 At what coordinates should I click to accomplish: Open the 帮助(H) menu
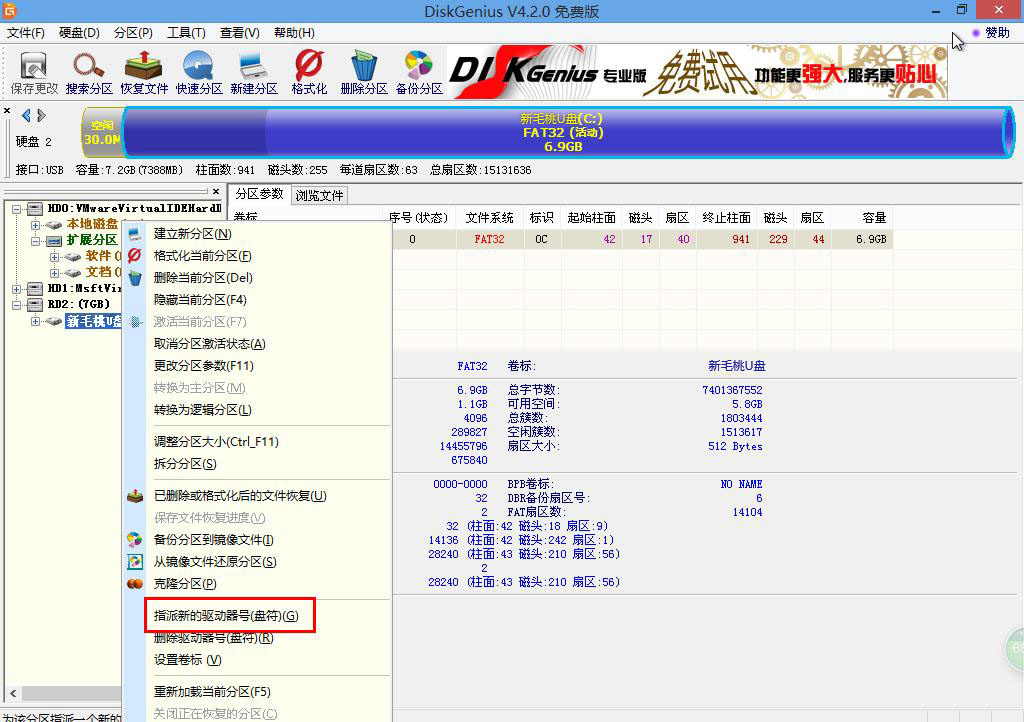pos(294,33)
